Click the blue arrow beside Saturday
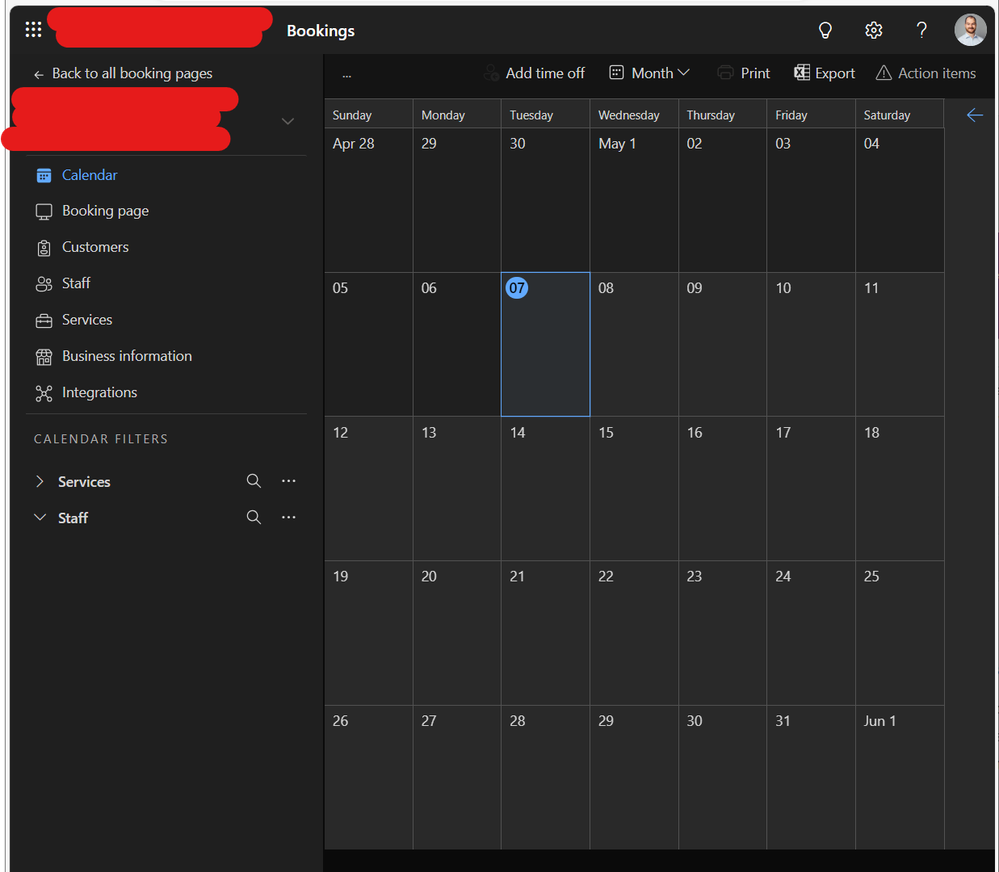This screenshot has width=999, height=872. pos(975,115)
